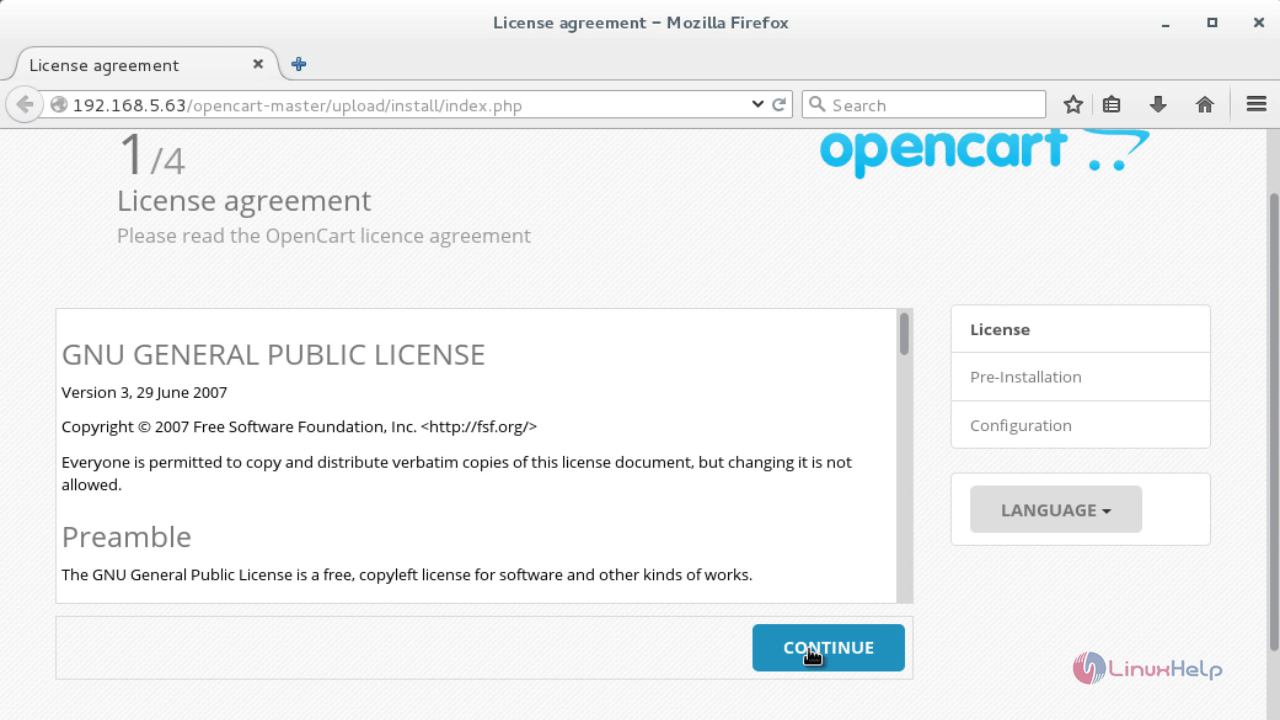Go to Firefox home page icon
The width and height of the screenshot is (1280, 720).
point(1205,104)
